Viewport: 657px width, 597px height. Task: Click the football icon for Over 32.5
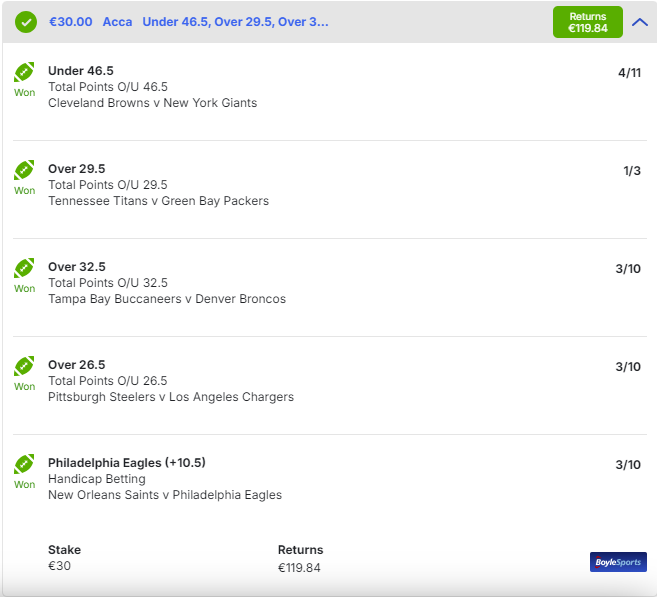[24, 268]
